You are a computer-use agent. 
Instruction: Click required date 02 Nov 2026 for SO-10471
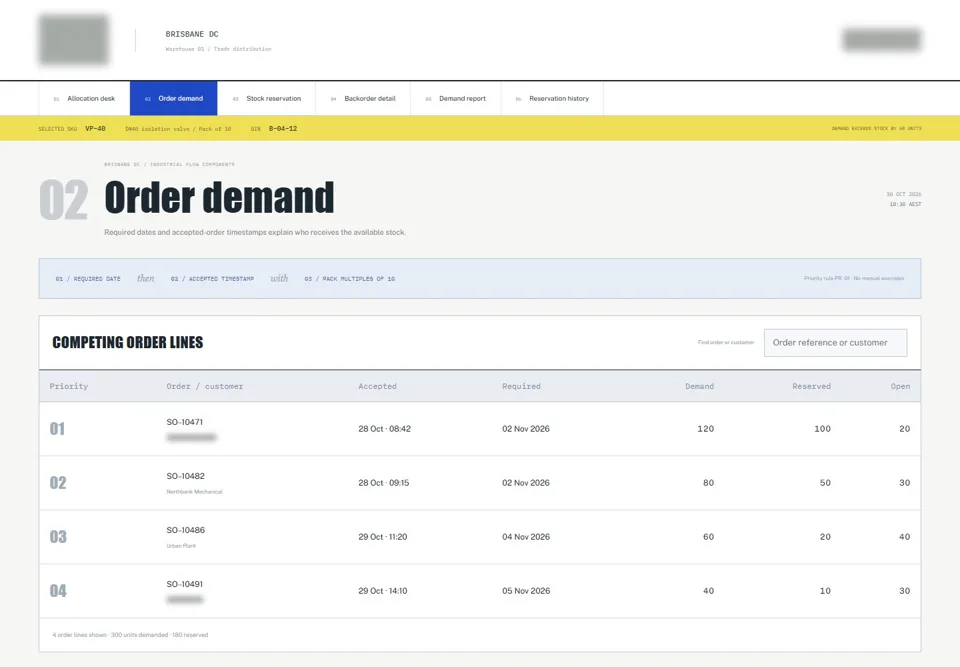[x=526, y=429]
